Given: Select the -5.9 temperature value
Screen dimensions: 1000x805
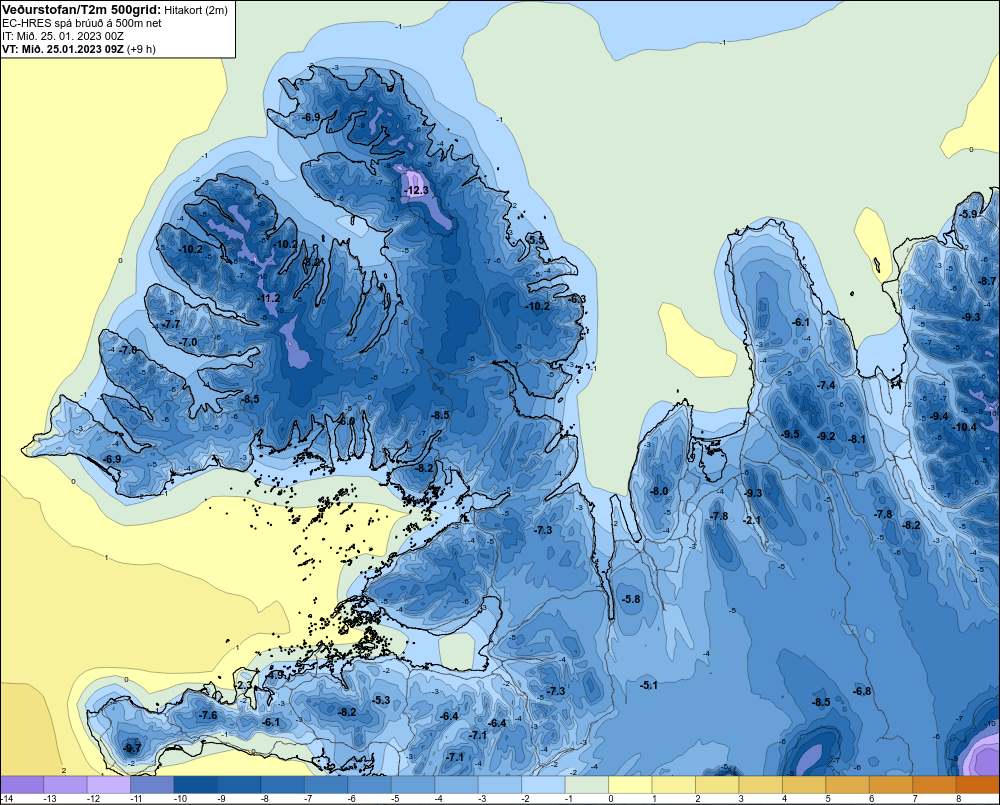Looking at the screenshot, I should 968,214.
